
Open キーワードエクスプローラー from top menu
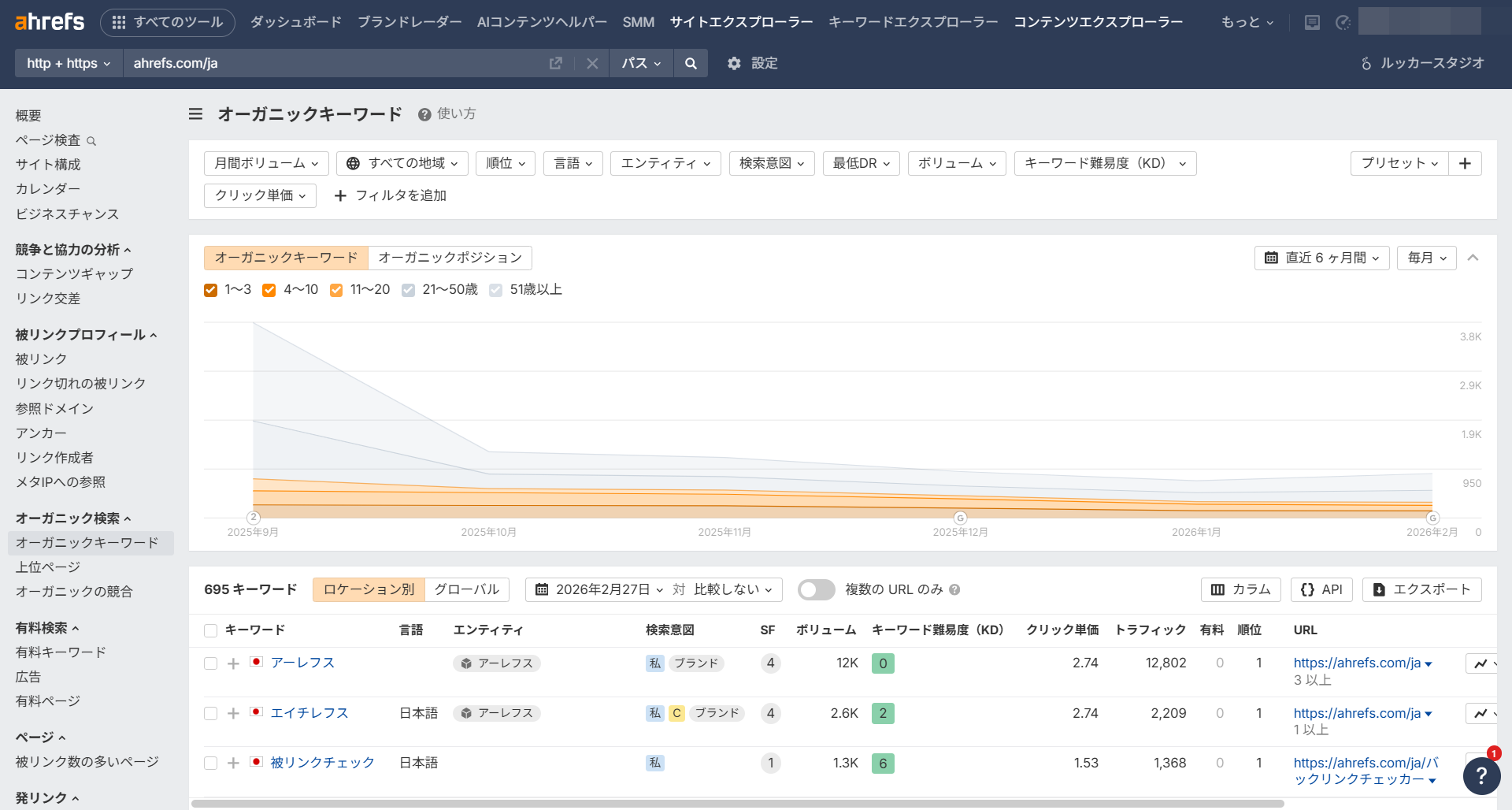point(913,22)
